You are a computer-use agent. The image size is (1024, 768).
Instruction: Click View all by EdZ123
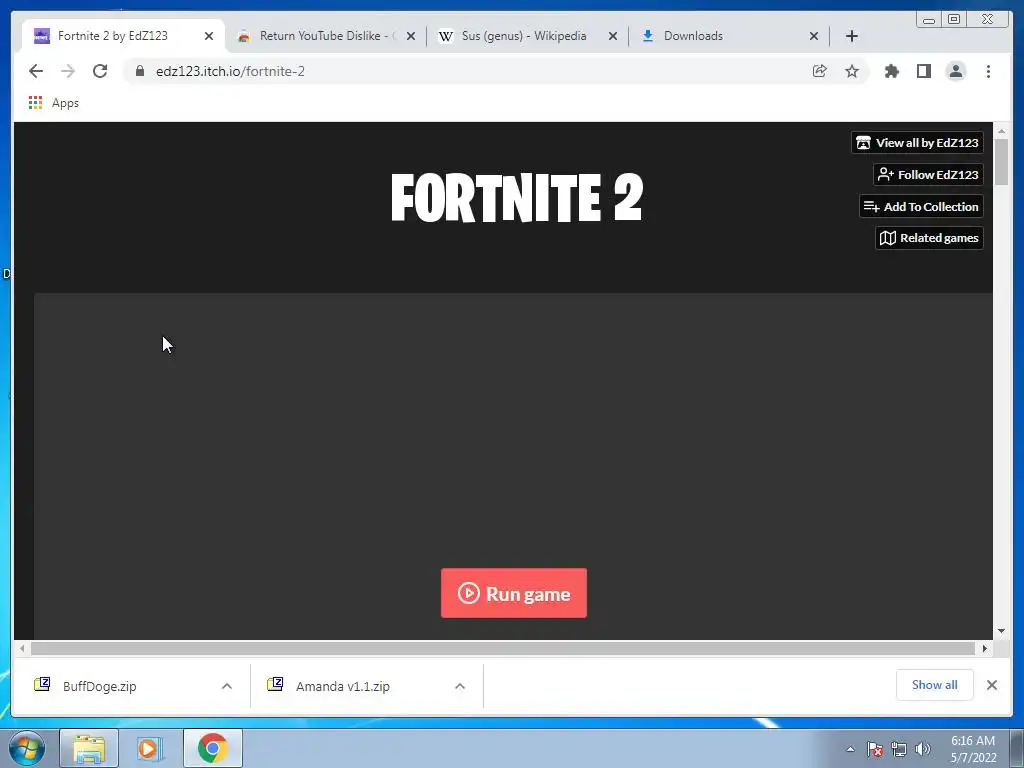pos(918,142)
